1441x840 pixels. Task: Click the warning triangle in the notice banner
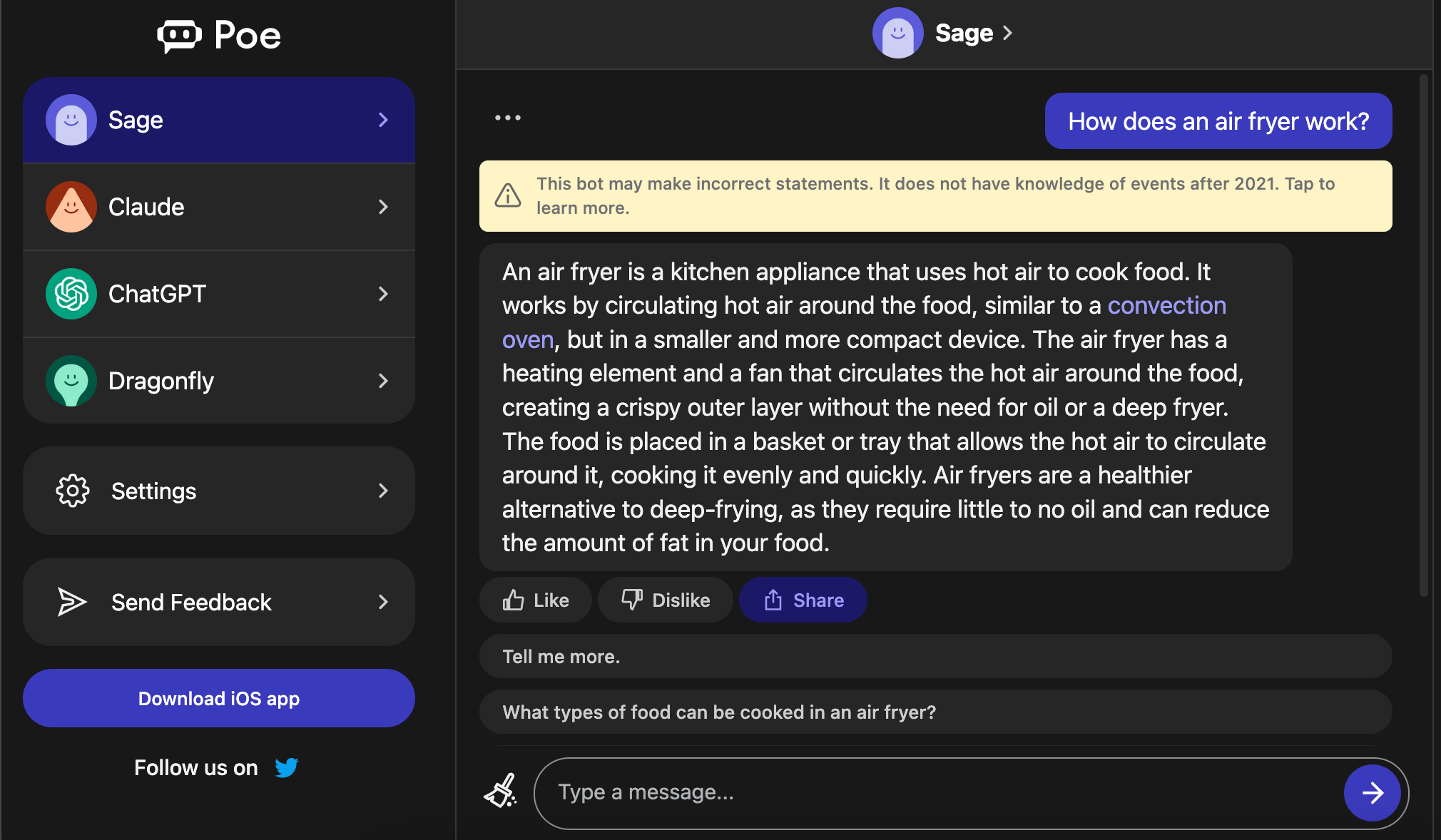click(x=508, y=195)
